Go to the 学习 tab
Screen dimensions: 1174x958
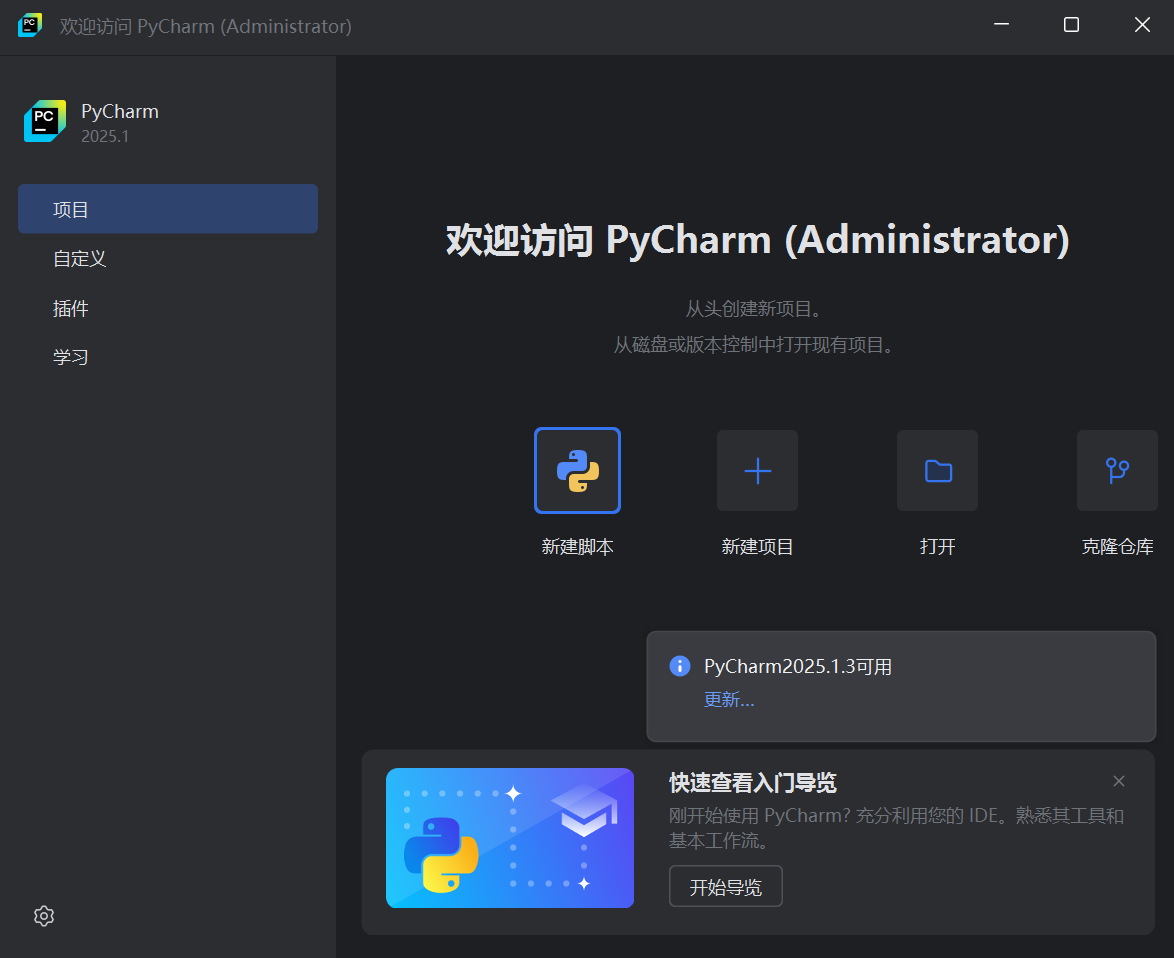coord(168,357)
